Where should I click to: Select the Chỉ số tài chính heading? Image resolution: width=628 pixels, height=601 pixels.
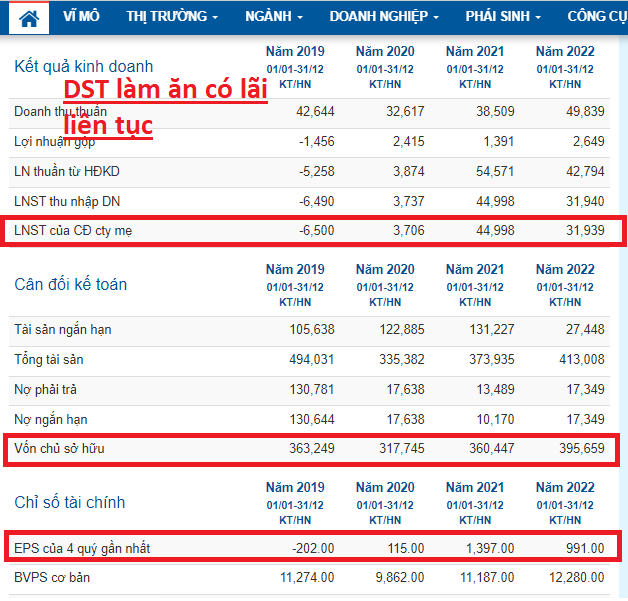(x=70, y=502)
